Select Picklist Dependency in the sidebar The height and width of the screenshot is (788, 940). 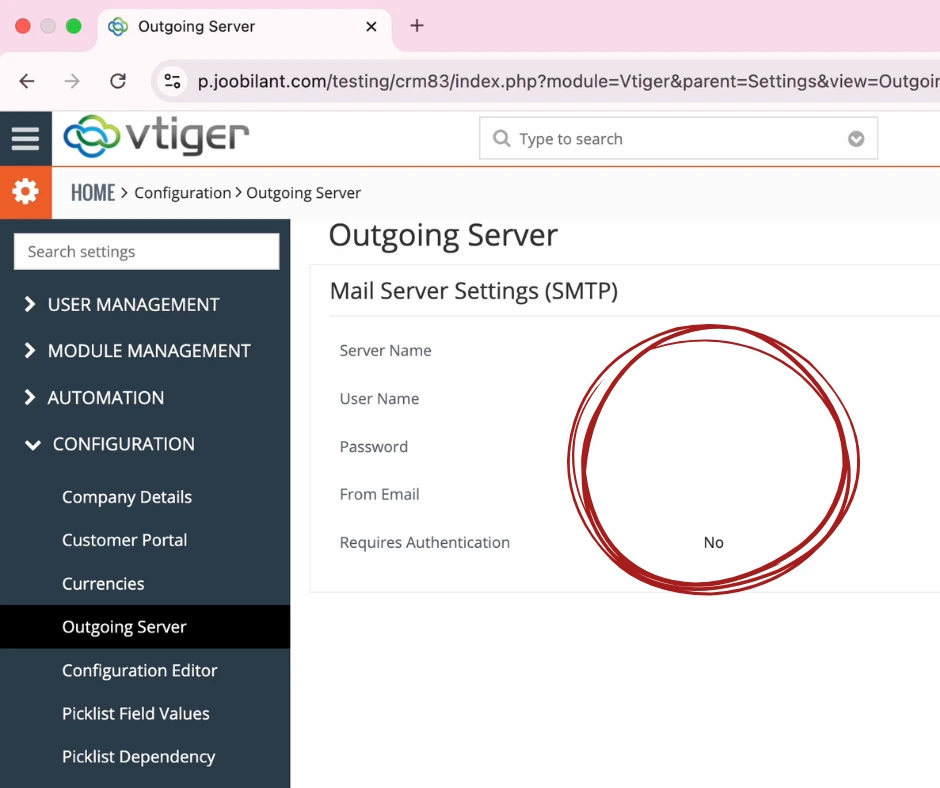coord(139,757)
